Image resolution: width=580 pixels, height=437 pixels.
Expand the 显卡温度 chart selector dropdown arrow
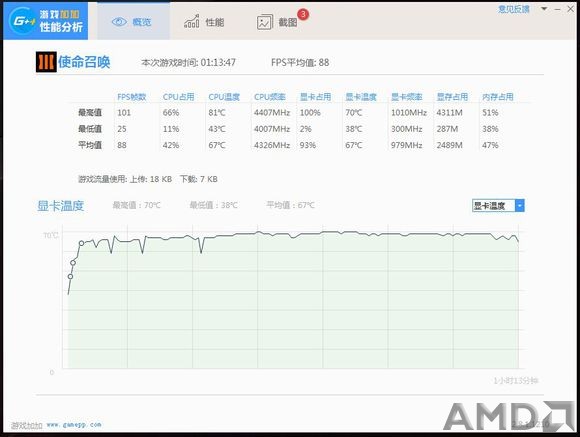[x=520, y=205]
